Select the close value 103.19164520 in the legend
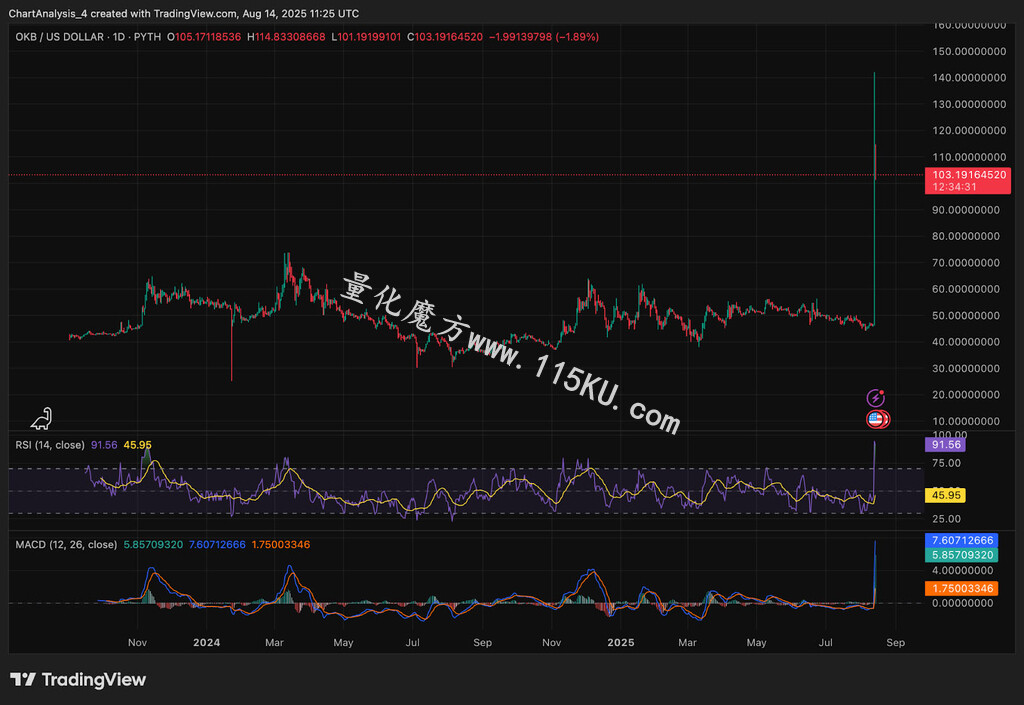The width and height of the screenshot is (1024, 705). [x=449, y=37]
